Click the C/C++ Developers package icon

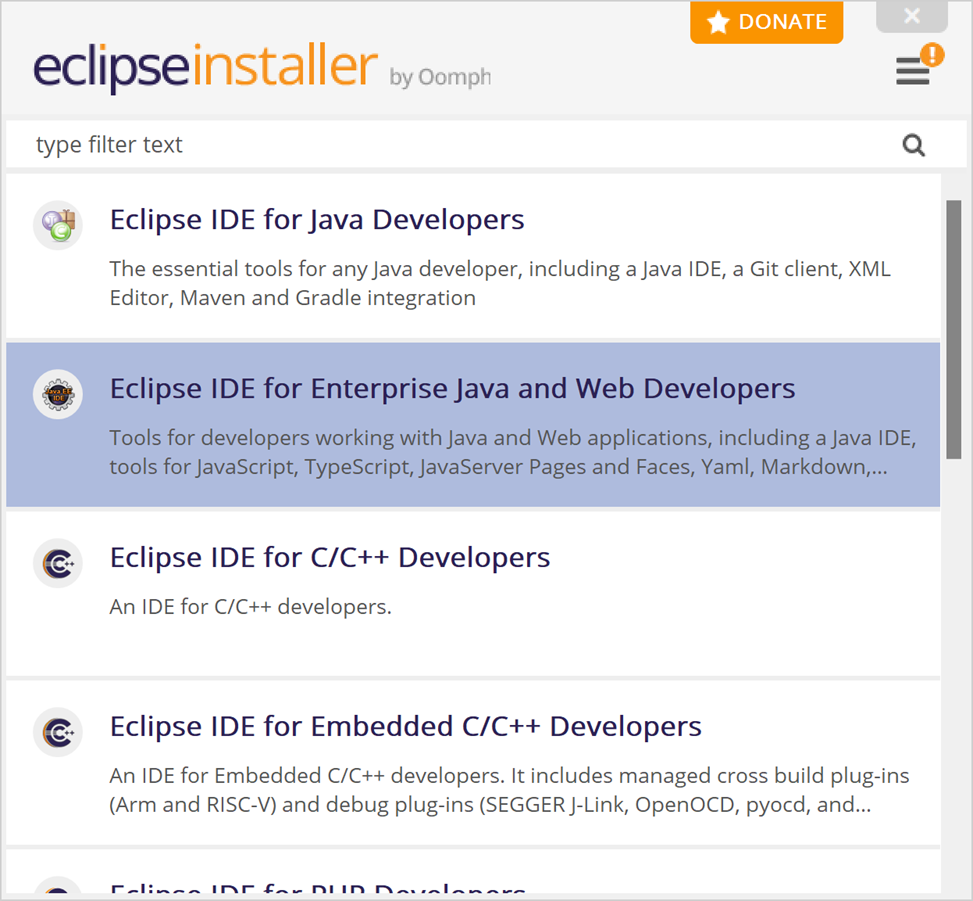(x=58, y=563)
